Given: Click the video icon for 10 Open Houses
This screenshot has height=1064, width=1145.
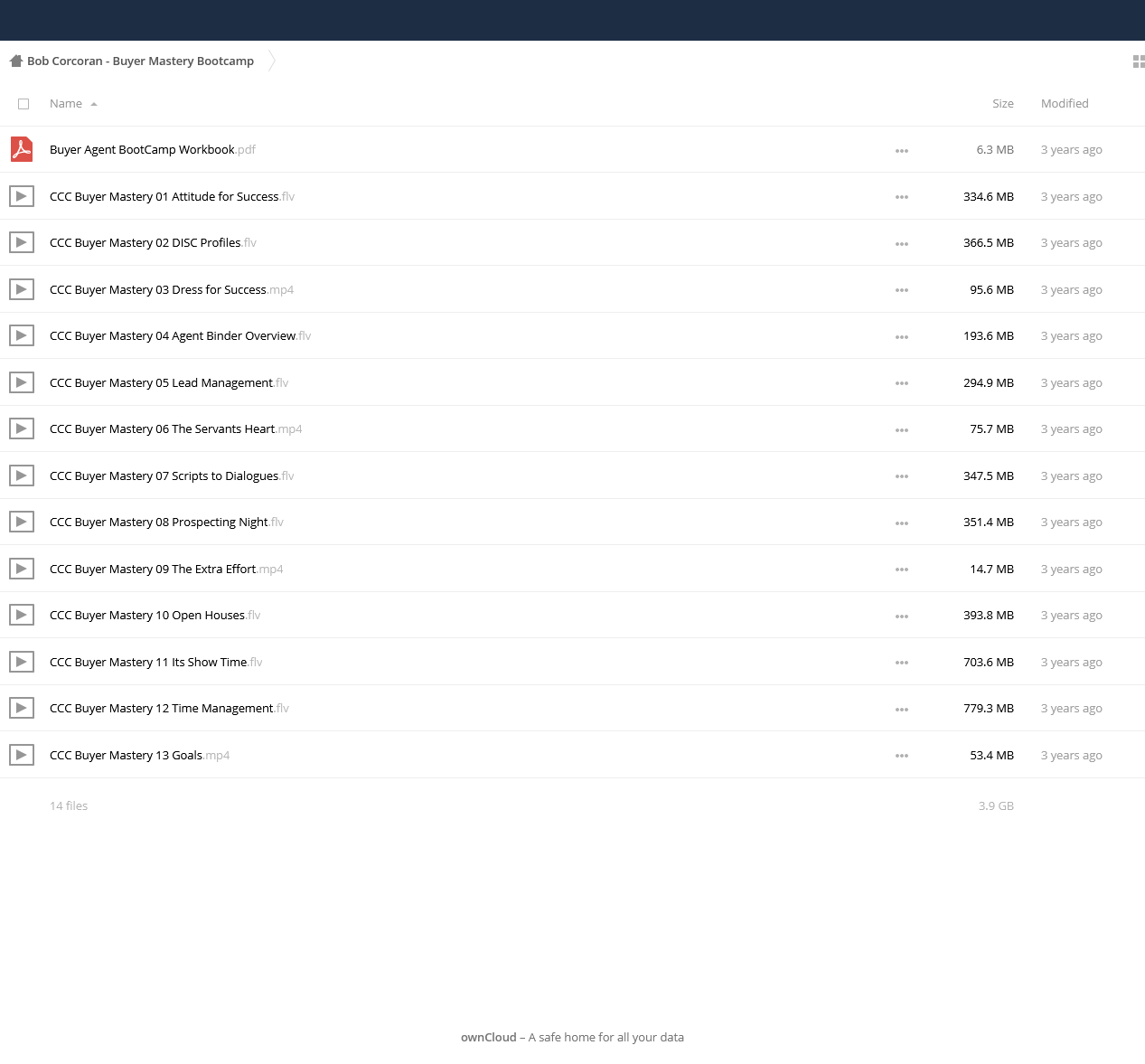Looking at the screenshot, I should (x=22, y=615).
